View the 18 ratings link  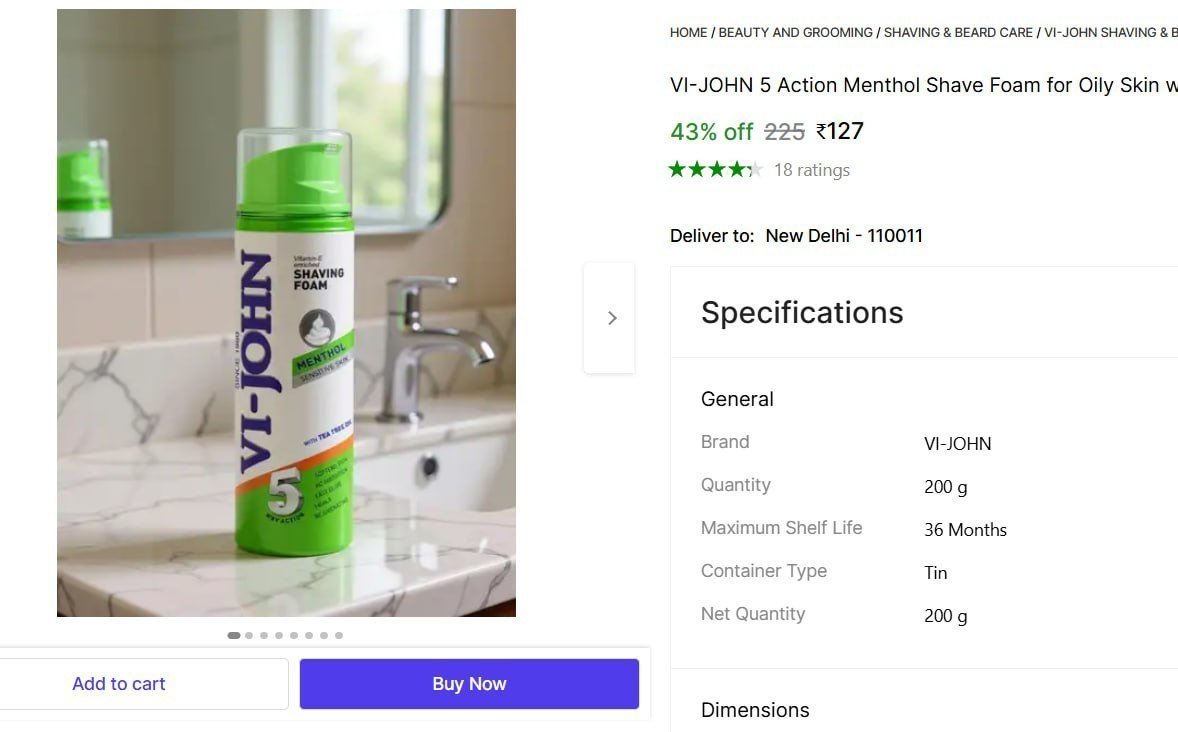[x=811, y=169]
